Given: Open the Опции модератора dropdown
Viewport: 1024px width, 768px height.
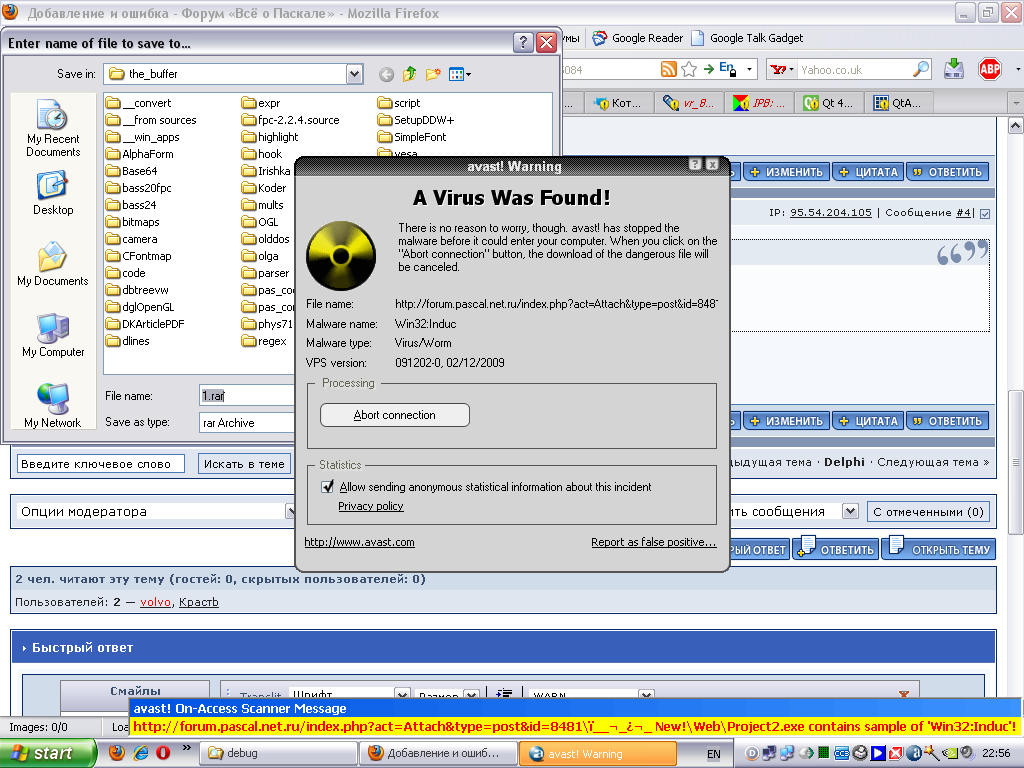Looking at the screenshot, I should coord(155,511).
